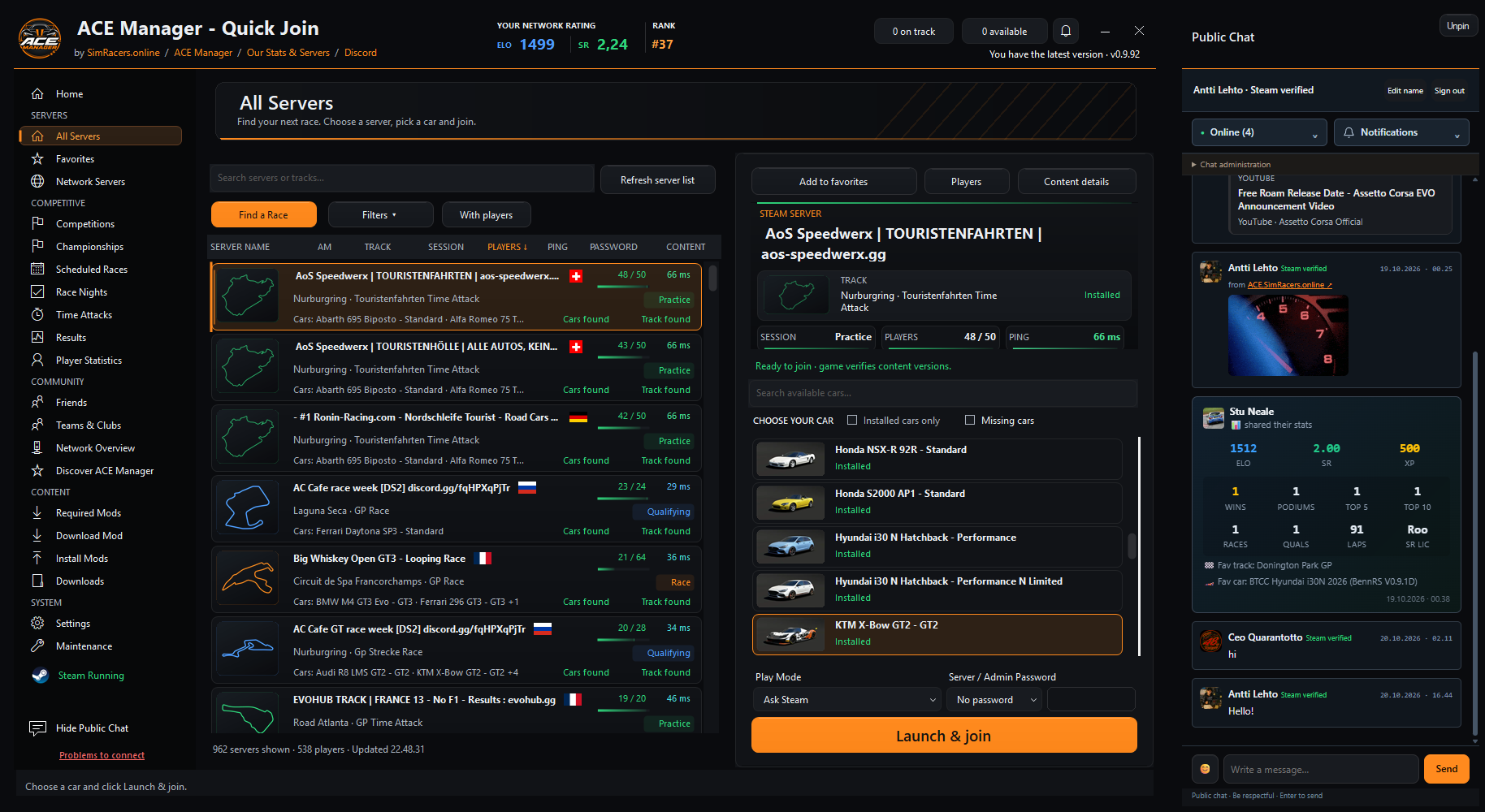Image resolution: width=1485 pixels, height=812 pixels.
Task: Open Championships flag icon
Action: [37, 246]
